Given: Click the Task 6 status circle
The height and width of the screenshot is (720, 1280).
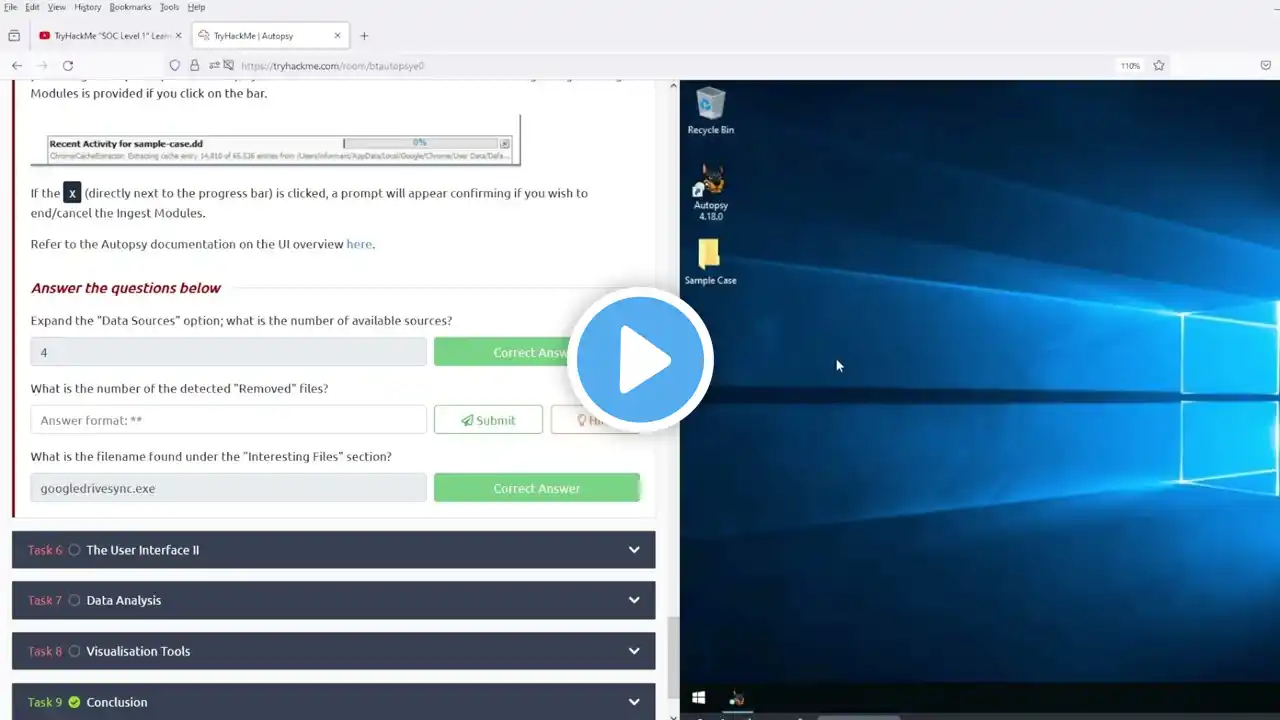Looking at the screenshot, I should pyautogui.click(x=74, y=550).
